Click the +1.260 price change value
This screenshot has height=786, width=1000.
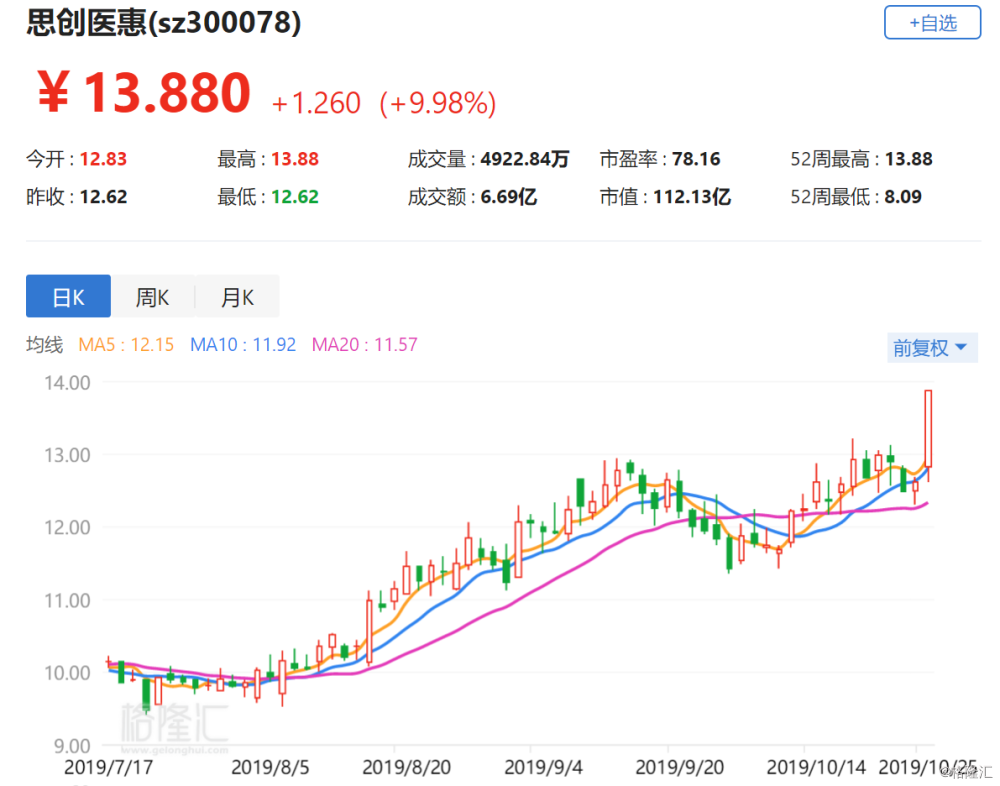click(316, 103)
